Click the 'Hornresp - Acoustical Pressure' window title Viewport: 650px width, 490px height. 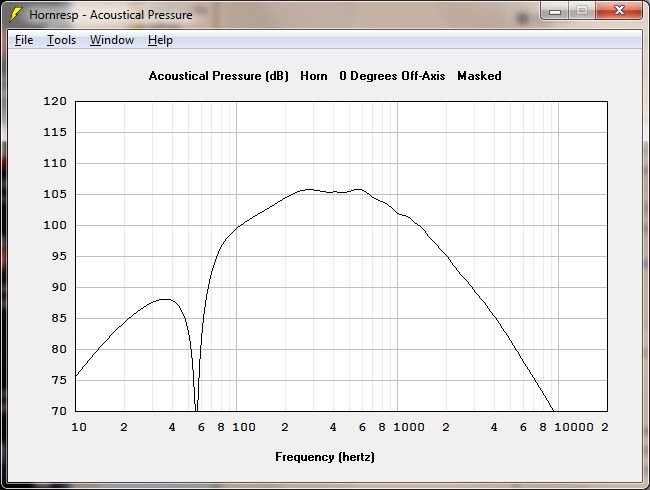(111, 15)
